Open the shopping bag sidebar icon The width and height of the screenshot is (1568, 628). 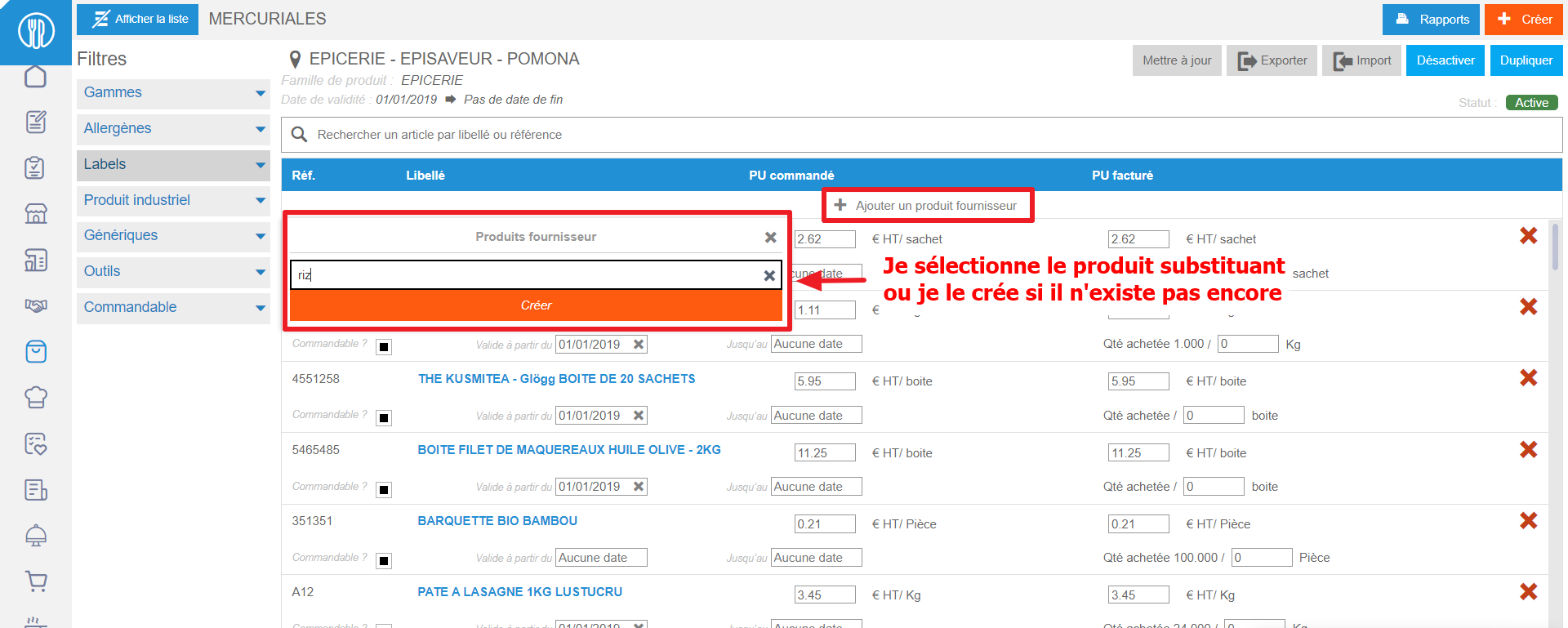[x=35, y=351]
